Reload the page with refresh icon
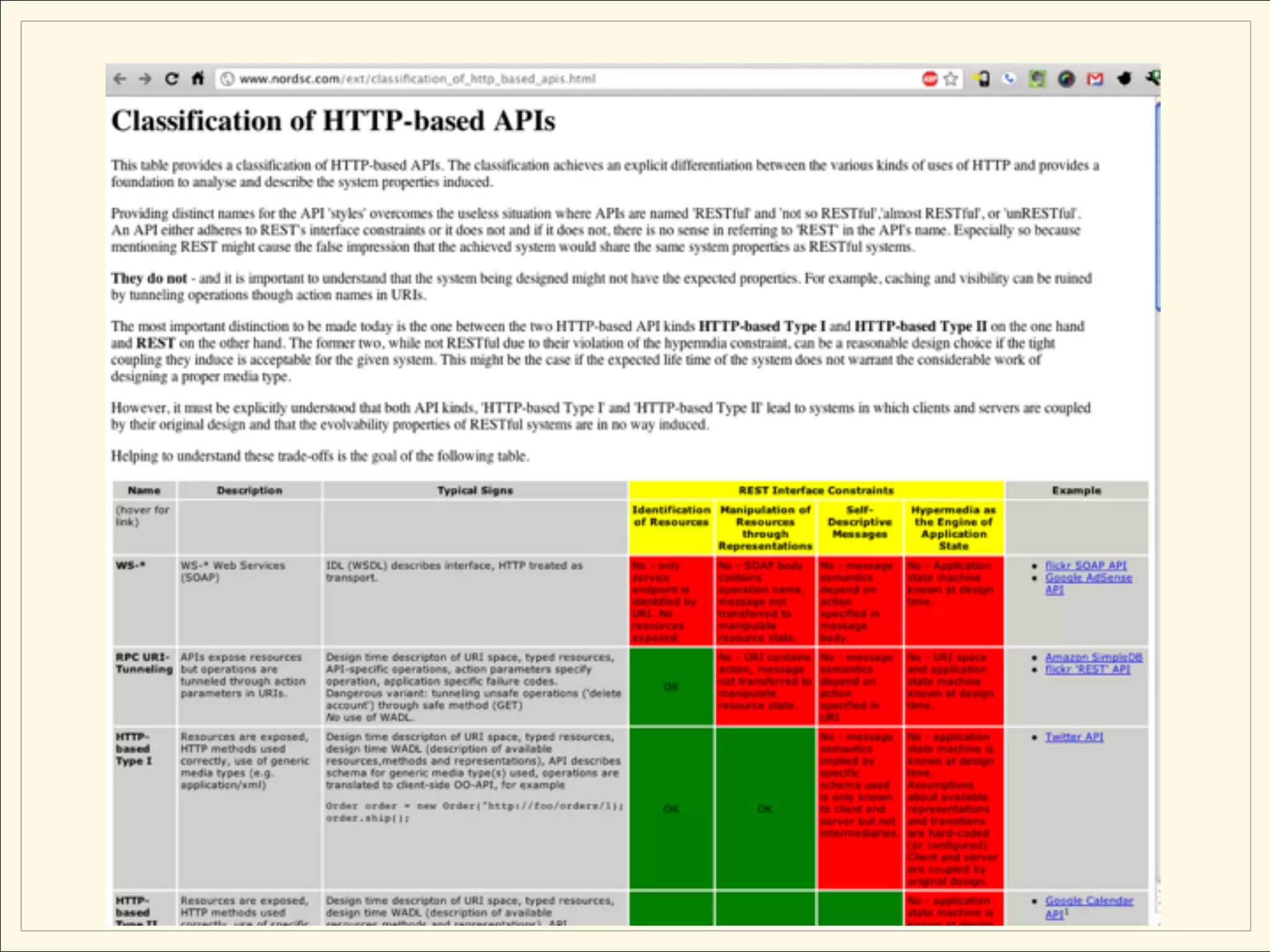Viewport: 1270px width, 952px height. tap(172, 79)
